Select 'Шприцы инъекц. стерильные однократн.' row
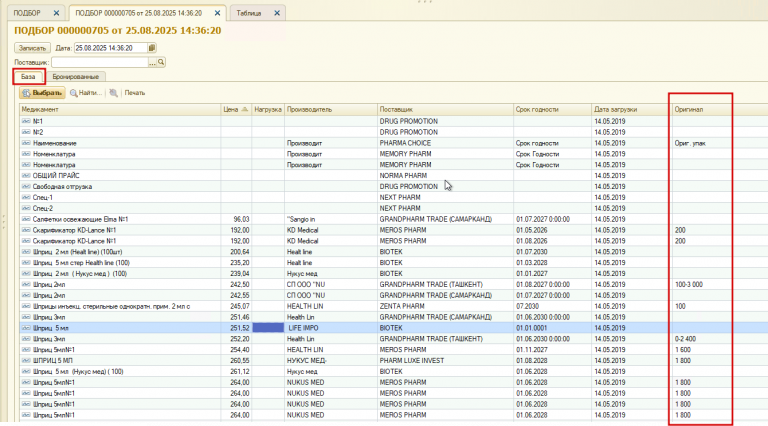The height and width of the screenshot is (426, 768). tap(392, 306)
